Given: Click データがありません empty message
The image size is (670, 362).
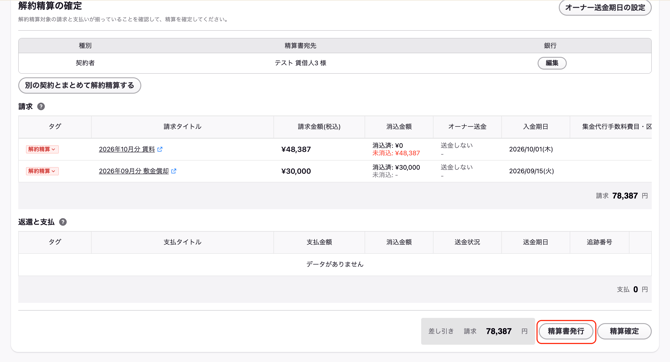Looking at the screenshot, I should tap(335, 264).
